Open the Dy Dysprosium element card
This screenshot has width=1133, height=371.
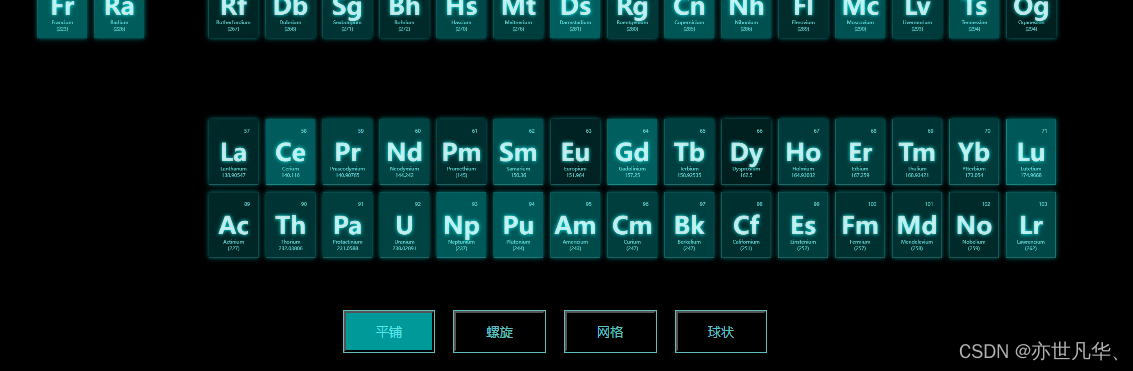coord(746,152)
